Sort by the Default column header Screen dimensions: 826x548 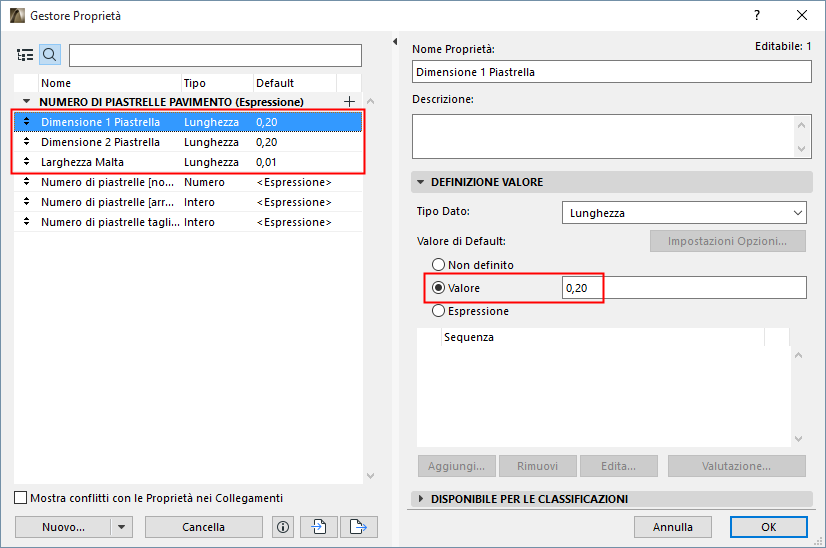(294, 83)
